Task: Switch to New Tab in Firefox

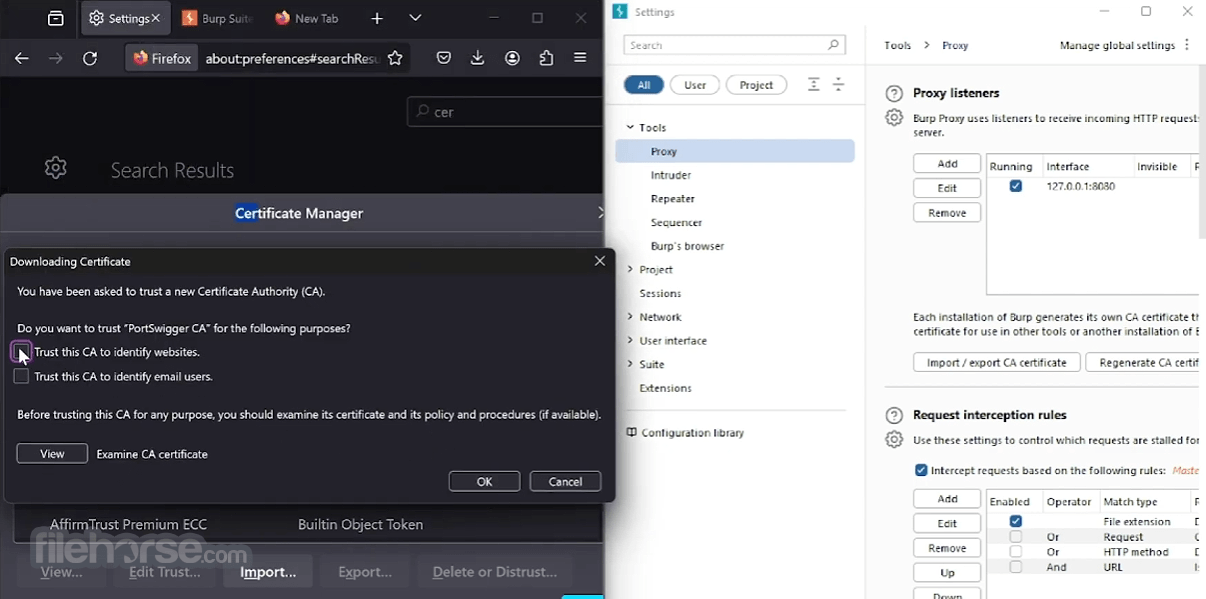Action: coord(308,18)
